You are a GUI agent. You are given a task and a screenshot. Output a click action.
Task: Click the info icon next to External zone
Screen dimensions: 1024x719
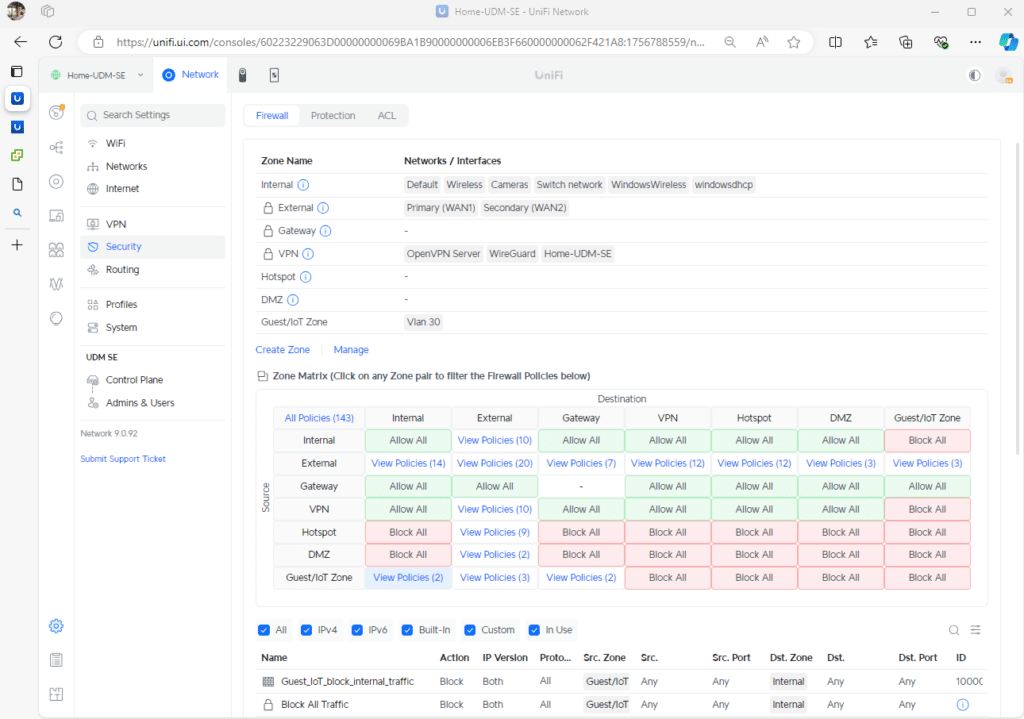(323, 208)
